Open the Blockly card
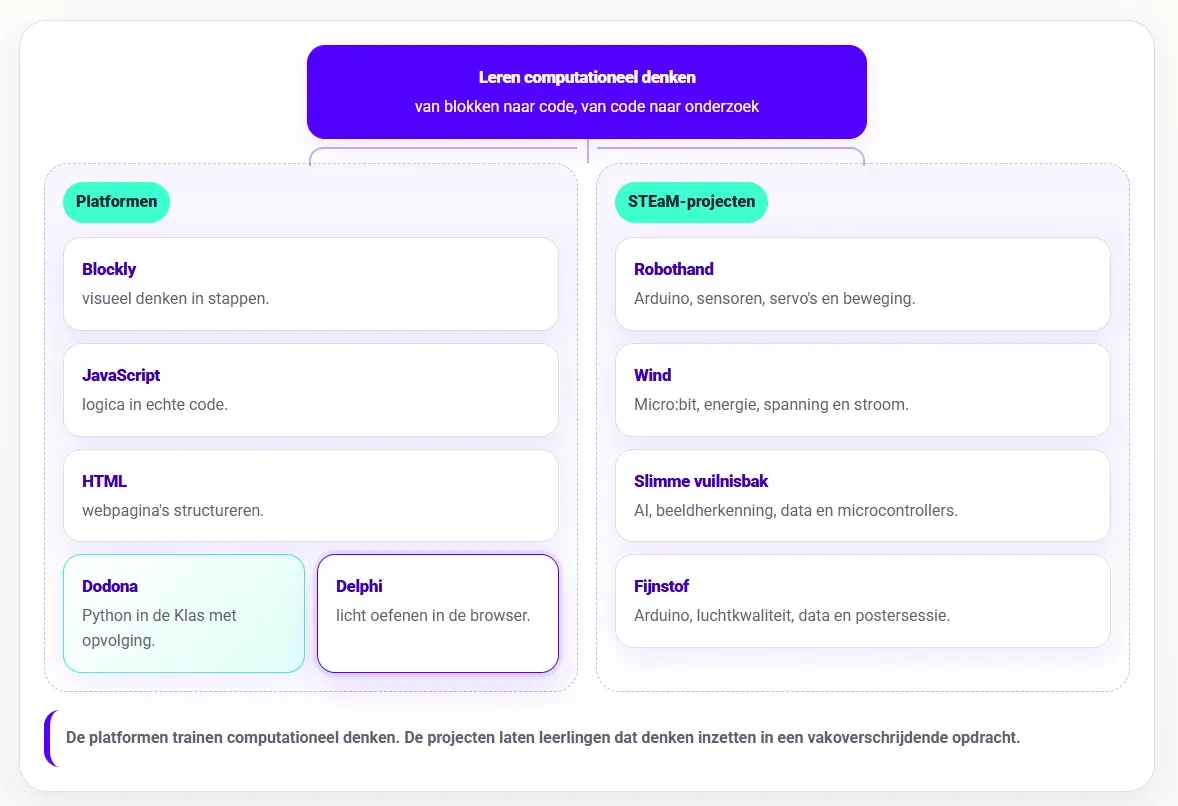Screen dimensions: 1178x806 tap(311, 284)
